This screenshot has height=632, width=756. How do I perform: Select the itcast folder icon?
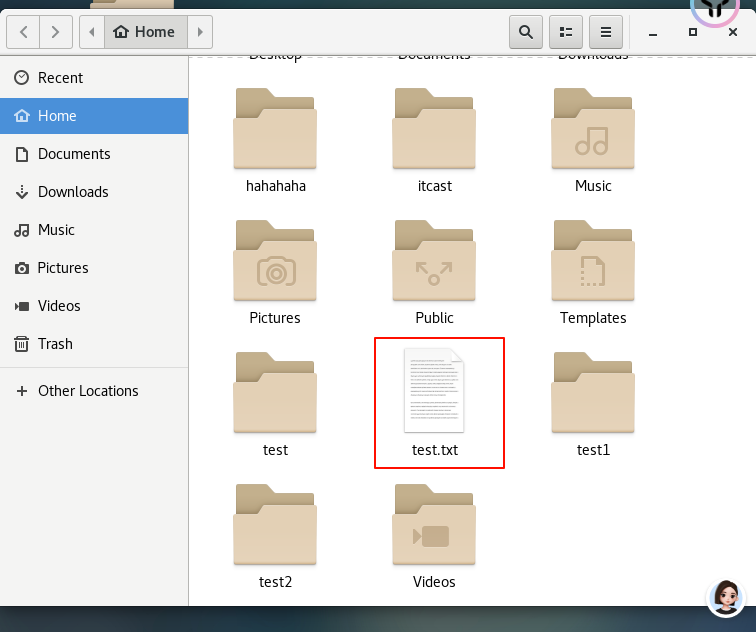[434, 128]
